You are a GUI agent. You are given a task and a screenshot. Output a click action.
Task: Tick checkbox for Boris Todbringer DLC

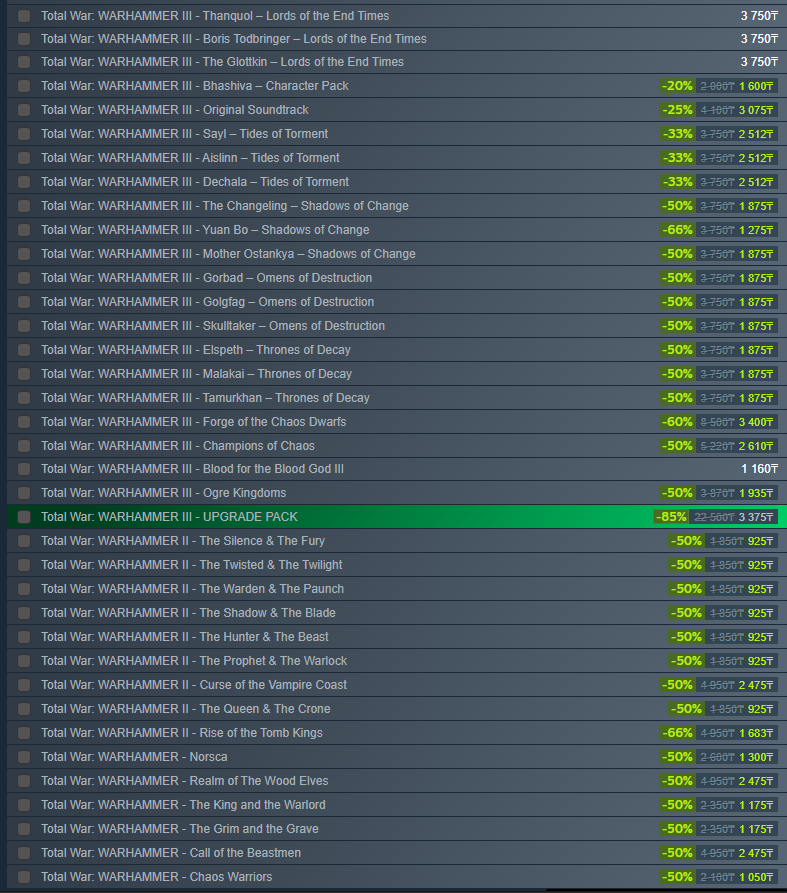pos(24,39)
